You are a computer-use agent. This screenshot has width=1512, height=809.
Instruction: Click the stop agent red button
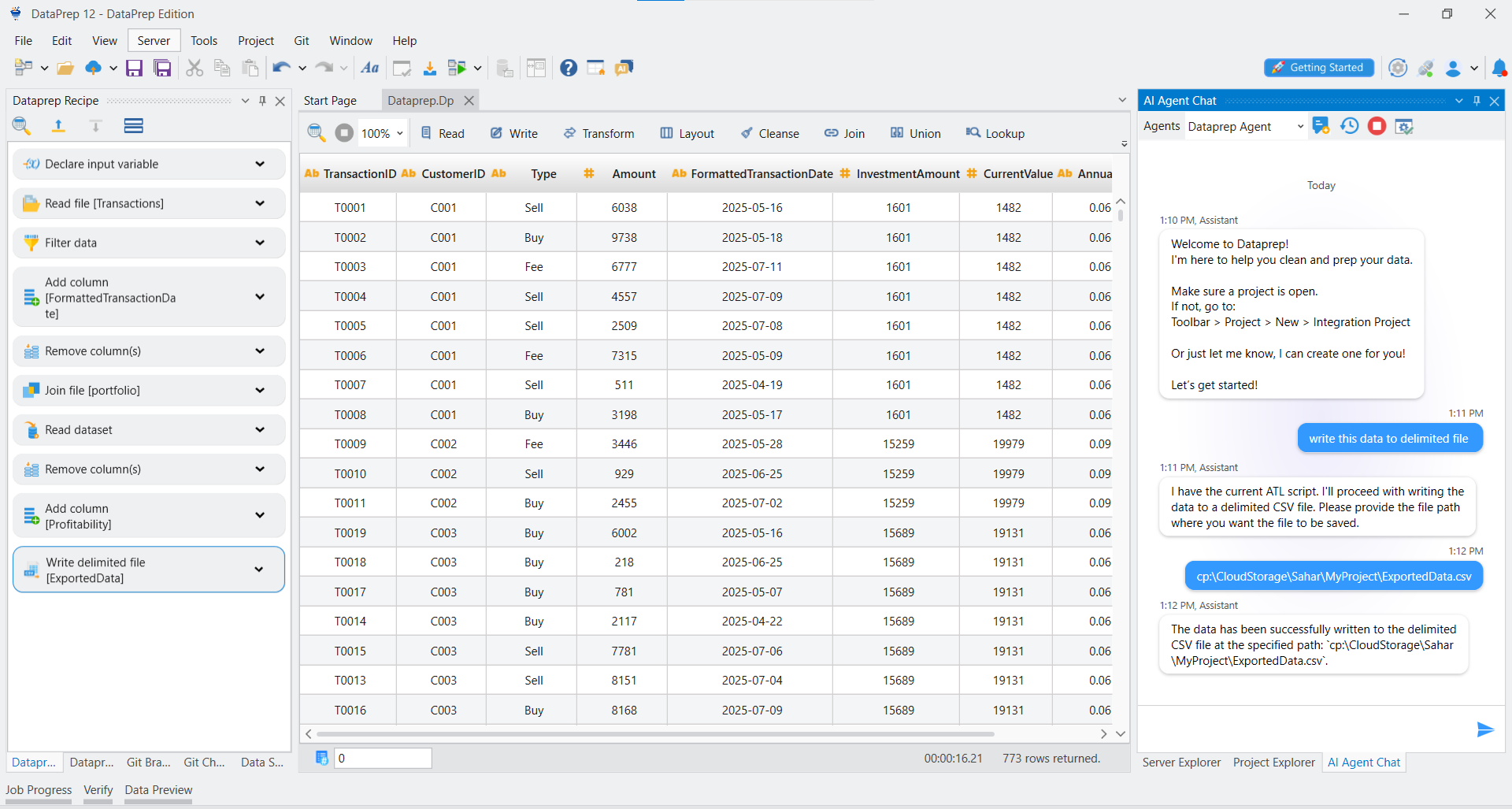pyautogui.click(x=1377, y=126)
